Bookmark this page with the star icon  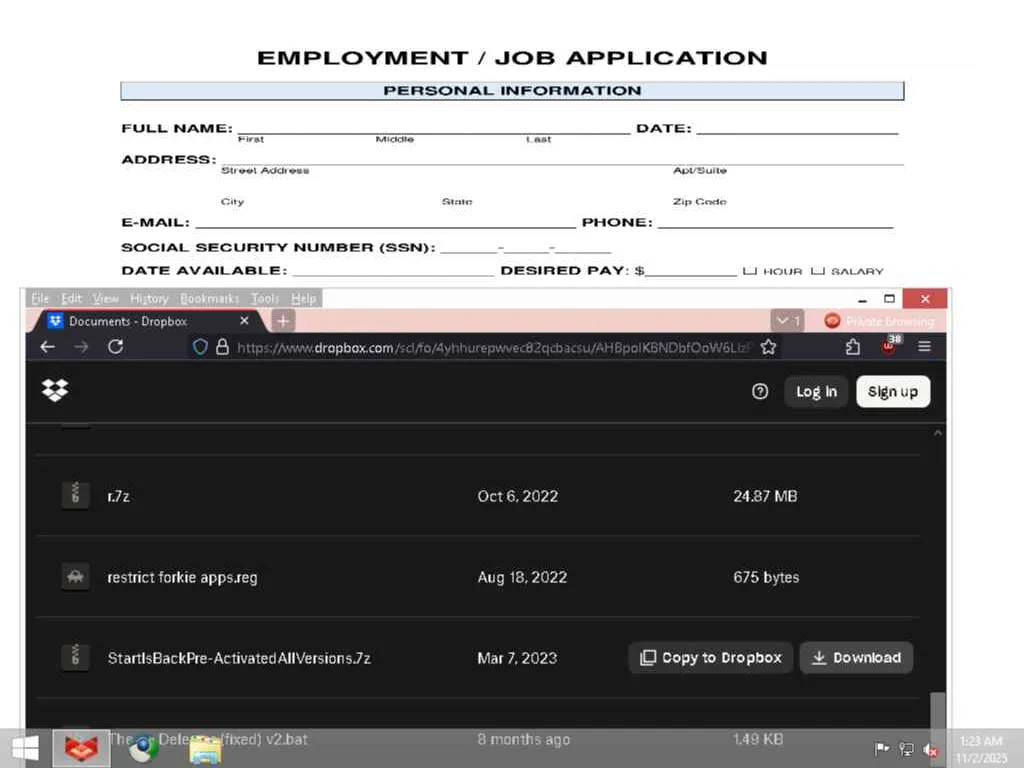pos(769,347)
